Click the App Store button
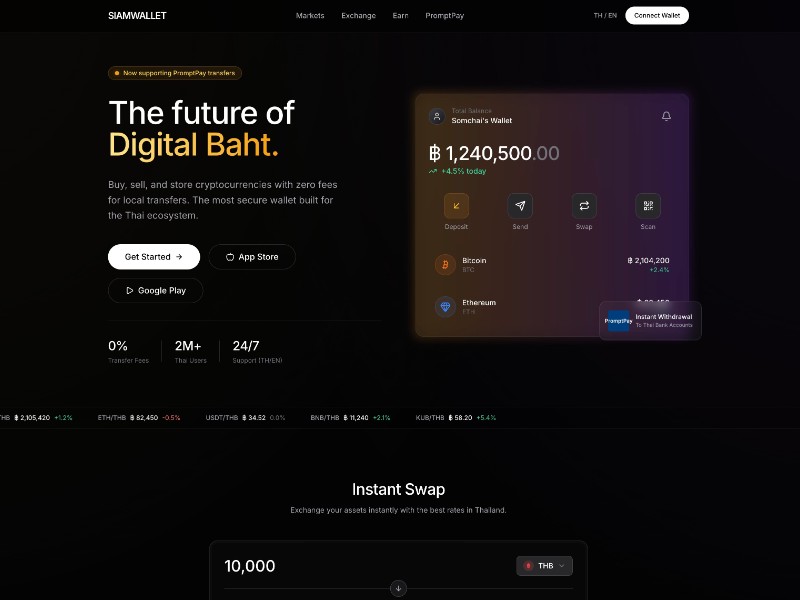 [x=252, y=257]
